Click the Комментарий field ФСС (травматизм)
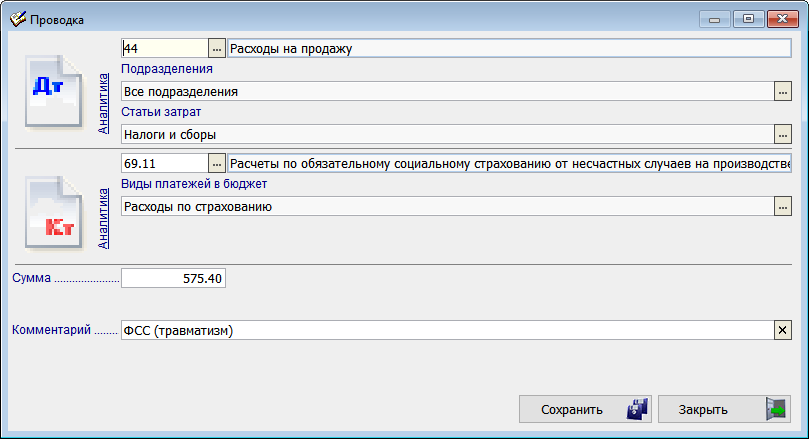Image resolution: width=809 pixels, height=439 pixels. [x=447, y=330]
